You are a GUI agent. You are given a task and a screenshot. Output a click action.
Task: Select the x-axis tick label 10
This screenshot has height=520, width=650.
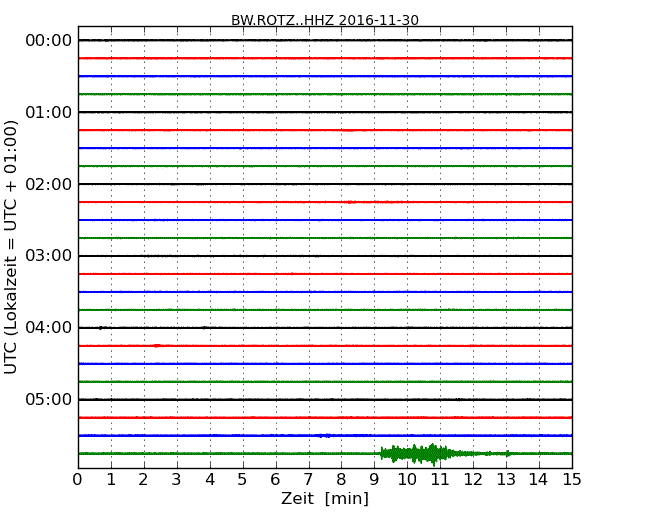coord(407,480)
